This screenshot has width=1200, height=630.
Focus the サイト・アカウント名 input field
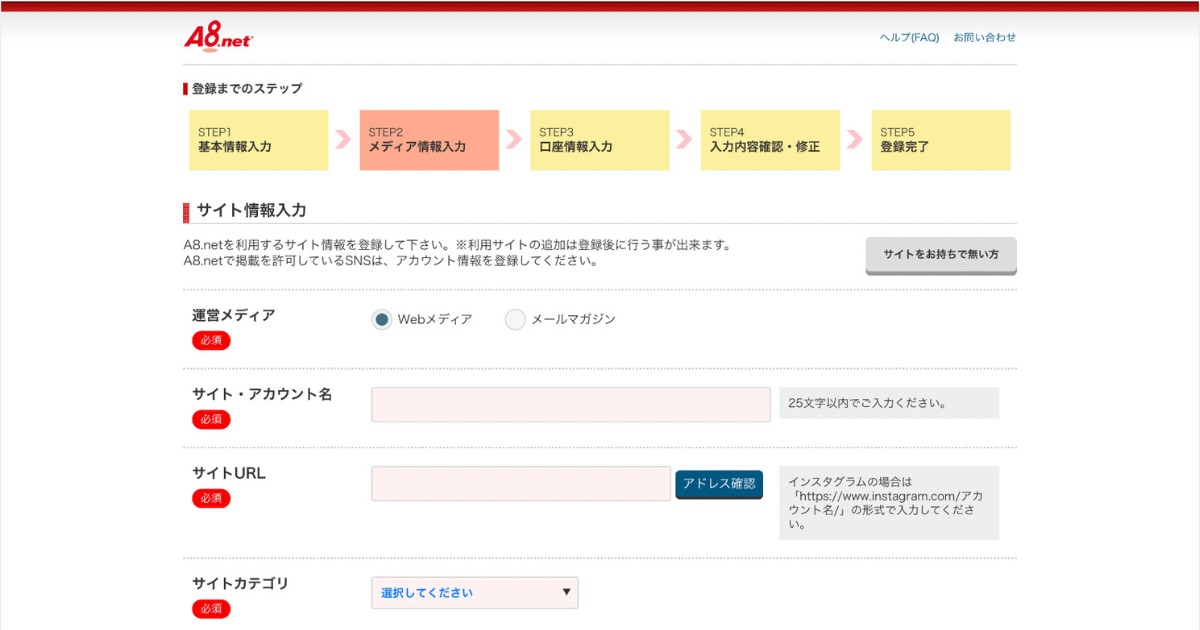pyautogui.click(x=571, y=404)
